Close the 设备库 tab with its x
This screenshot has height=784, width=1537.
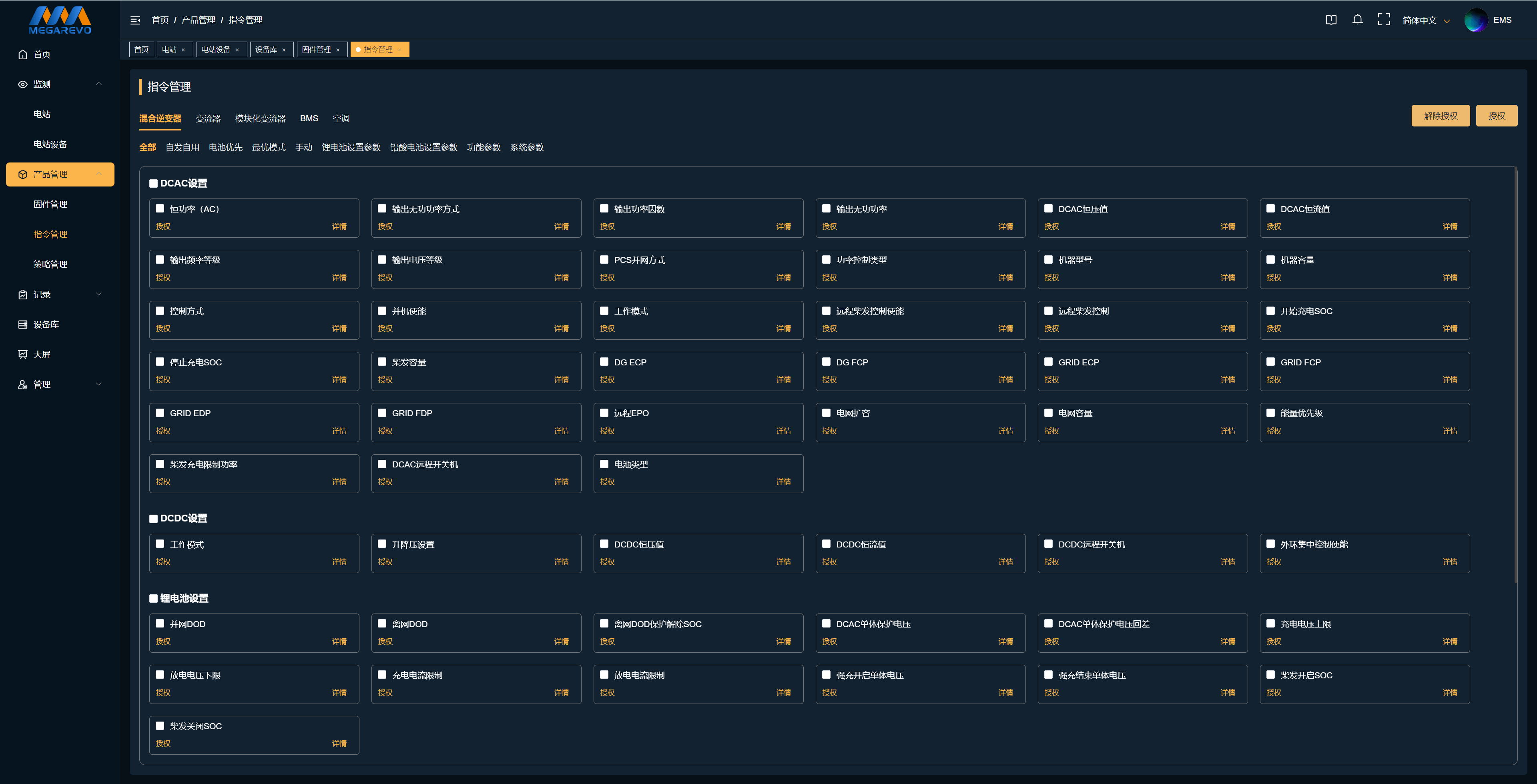[x=284, y=50]
